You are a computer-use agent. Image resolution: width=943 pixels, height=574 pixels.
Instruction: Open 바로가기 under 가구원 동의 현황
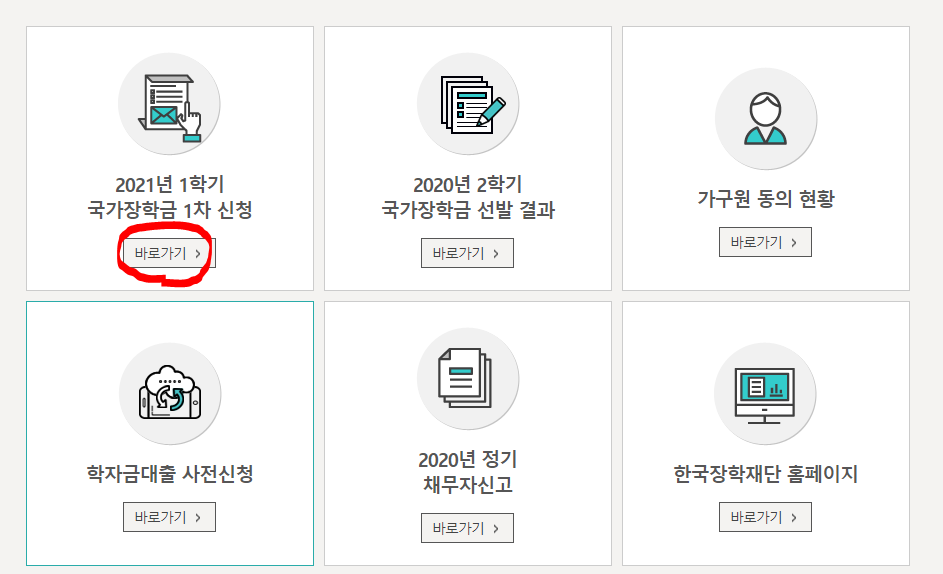click(x=765, y=242)
